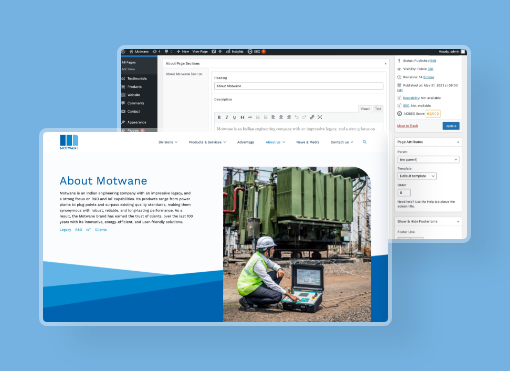Viewport: 510px width, 371px height.
Task: Focus the Heading field containing About Motwane
Action: (299, 86)
